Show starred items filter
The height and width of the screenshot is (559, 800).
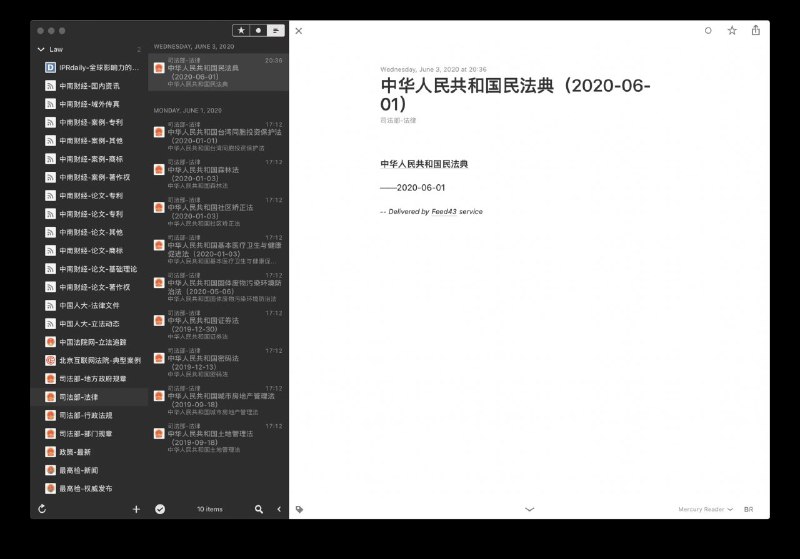click(241, 31)
